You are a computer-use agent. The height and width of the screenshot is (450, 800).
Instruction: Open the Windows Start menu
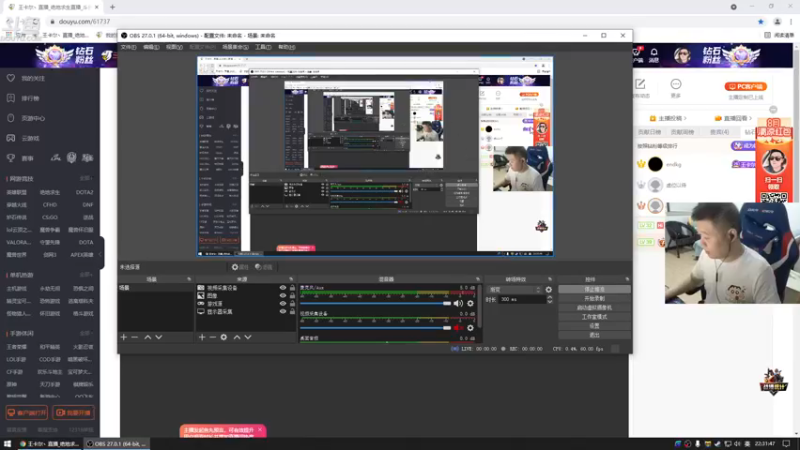[x=7, y=444]
